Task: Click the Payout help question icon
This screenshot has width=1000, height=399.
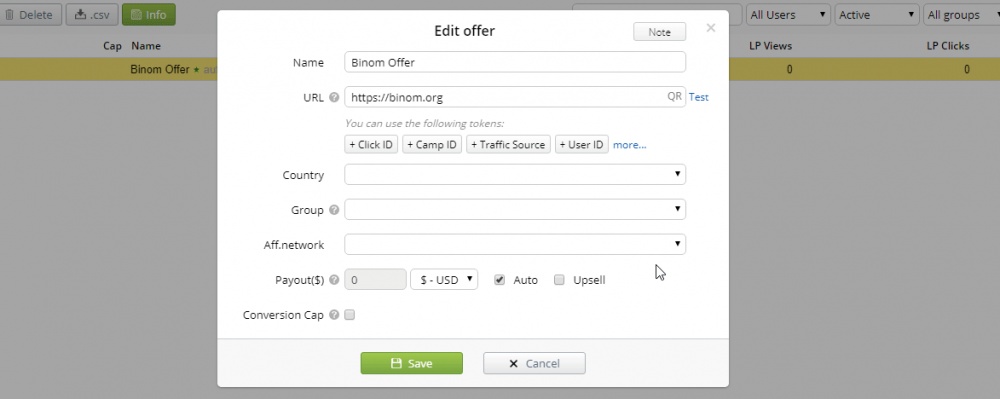Action: click(334, 280)
